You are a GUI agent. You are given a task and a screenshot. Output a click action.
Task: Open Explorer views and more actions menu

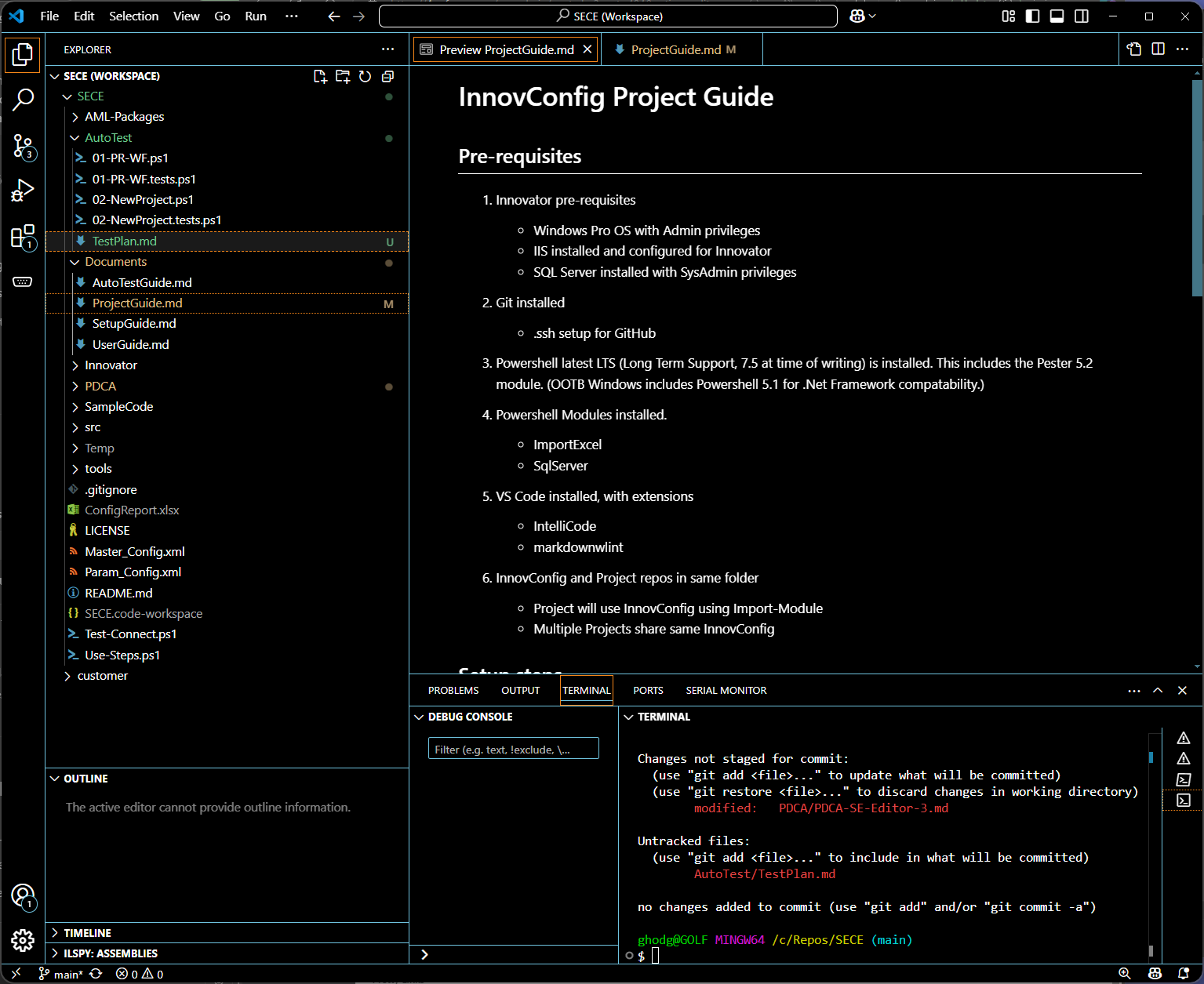[x=387, y=49]
